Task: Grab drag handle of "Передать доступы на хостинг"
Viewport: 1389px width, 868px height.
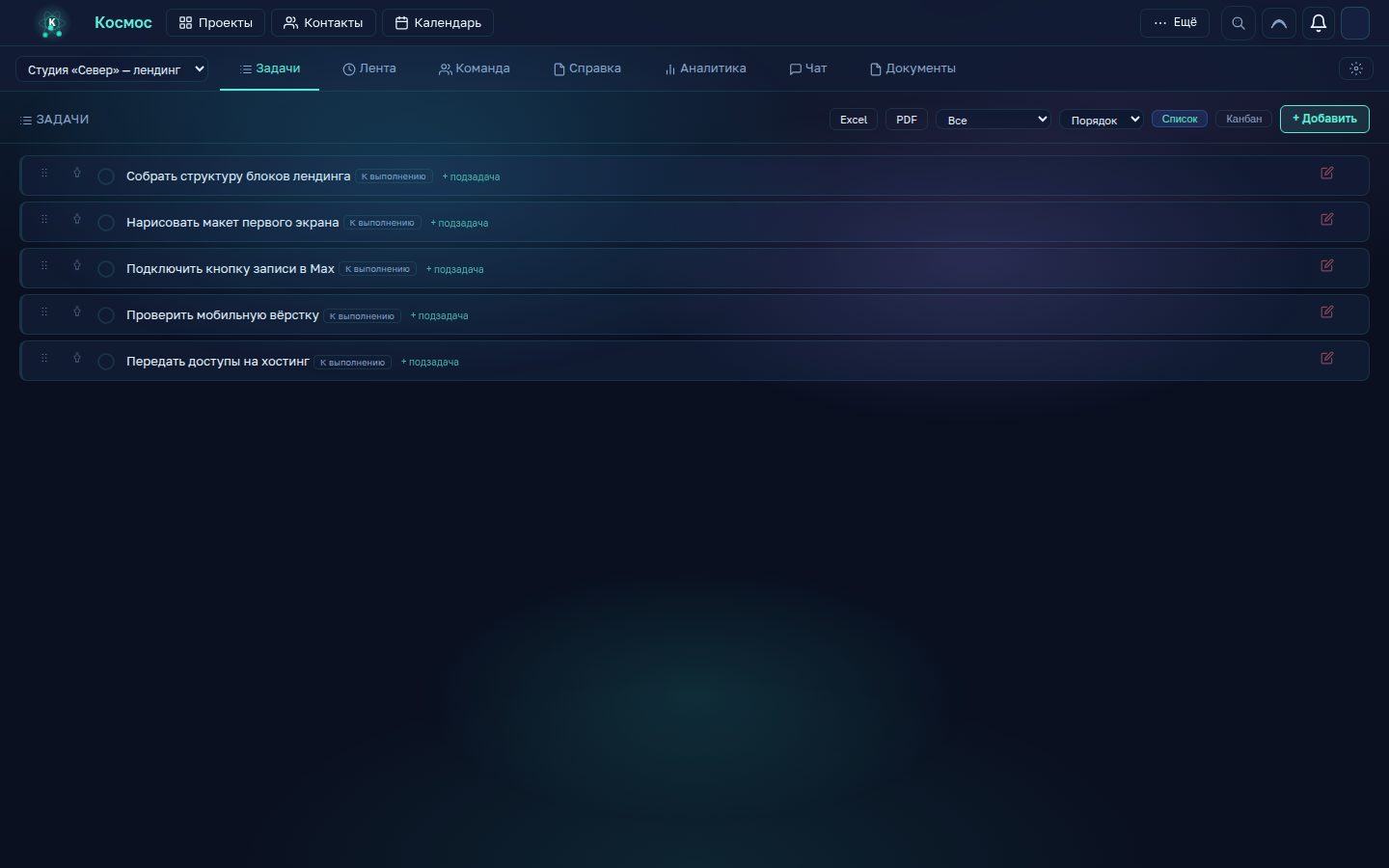Action: pyautogui.click(x=44, y=358)
